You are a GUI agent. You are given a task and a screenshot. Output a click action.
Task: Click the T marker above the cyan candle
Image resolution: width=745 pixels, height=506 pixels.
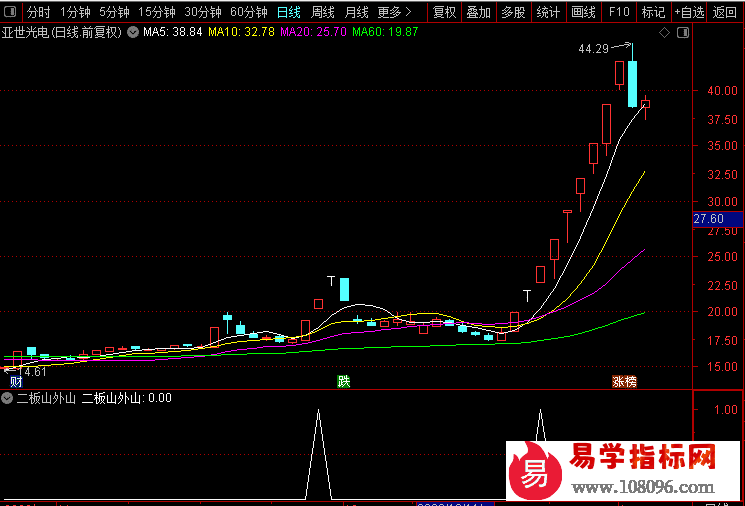pos(331,281)
